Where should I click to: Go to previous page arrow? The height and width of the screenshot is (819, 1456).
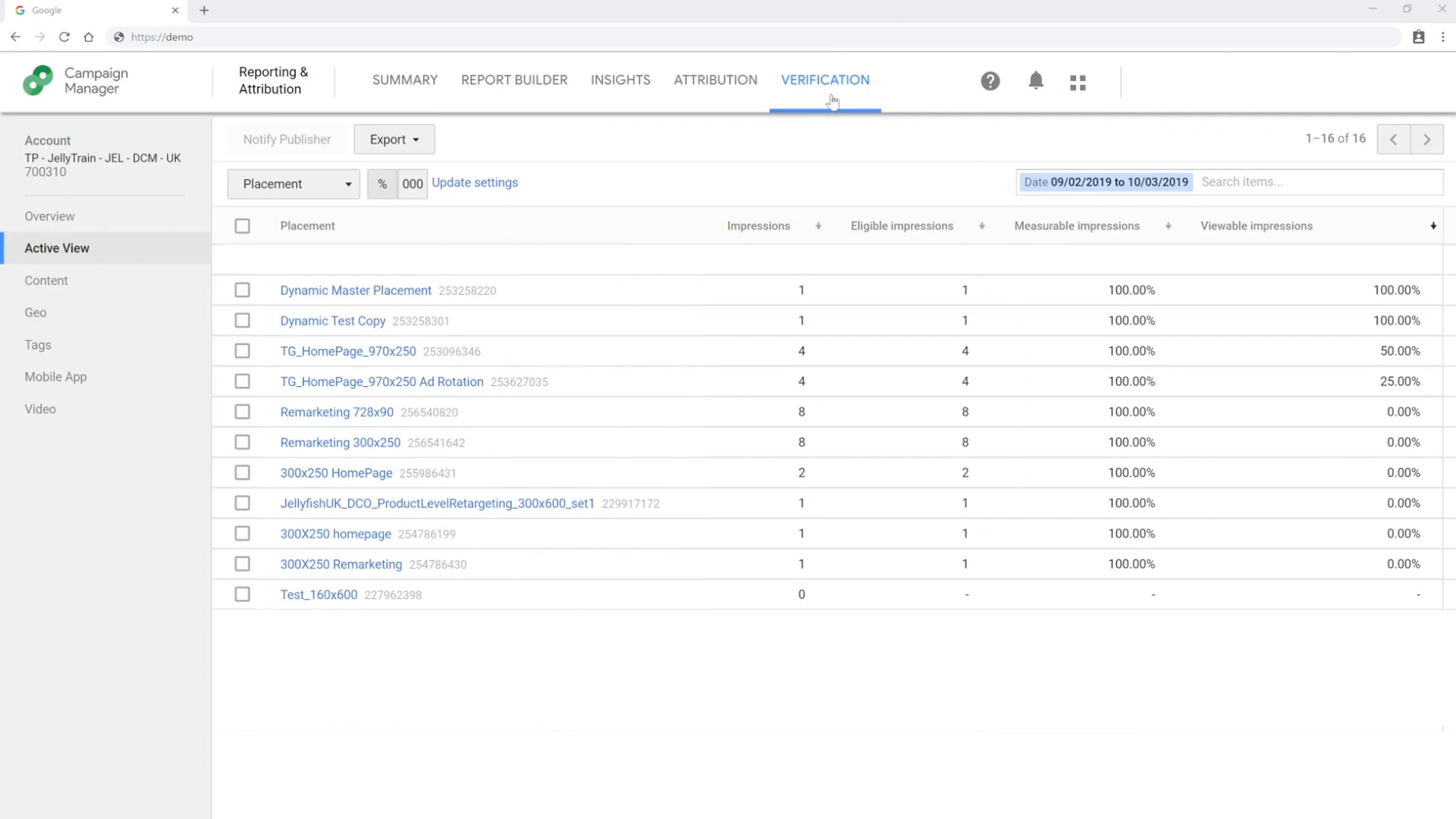(1393, 140)
